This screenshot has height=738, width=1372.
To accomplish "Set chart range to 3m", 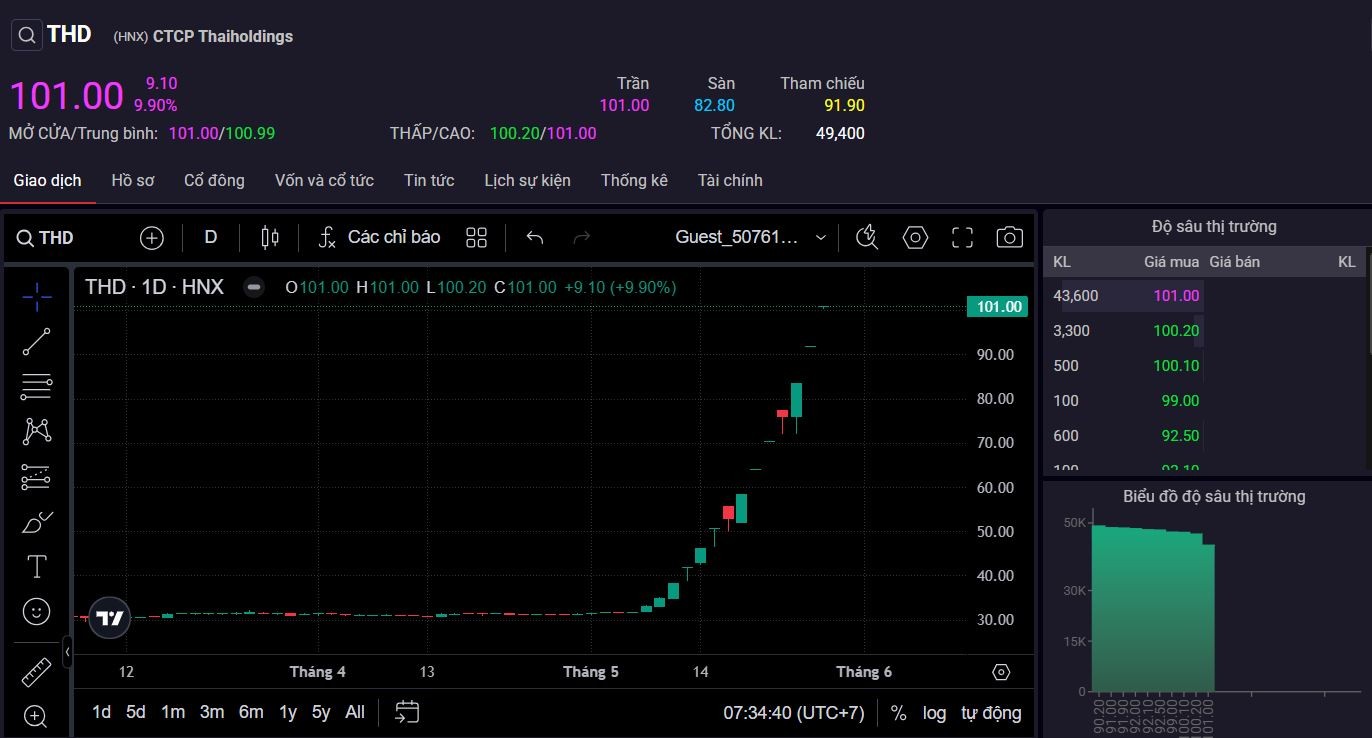I will coord(212,712).
